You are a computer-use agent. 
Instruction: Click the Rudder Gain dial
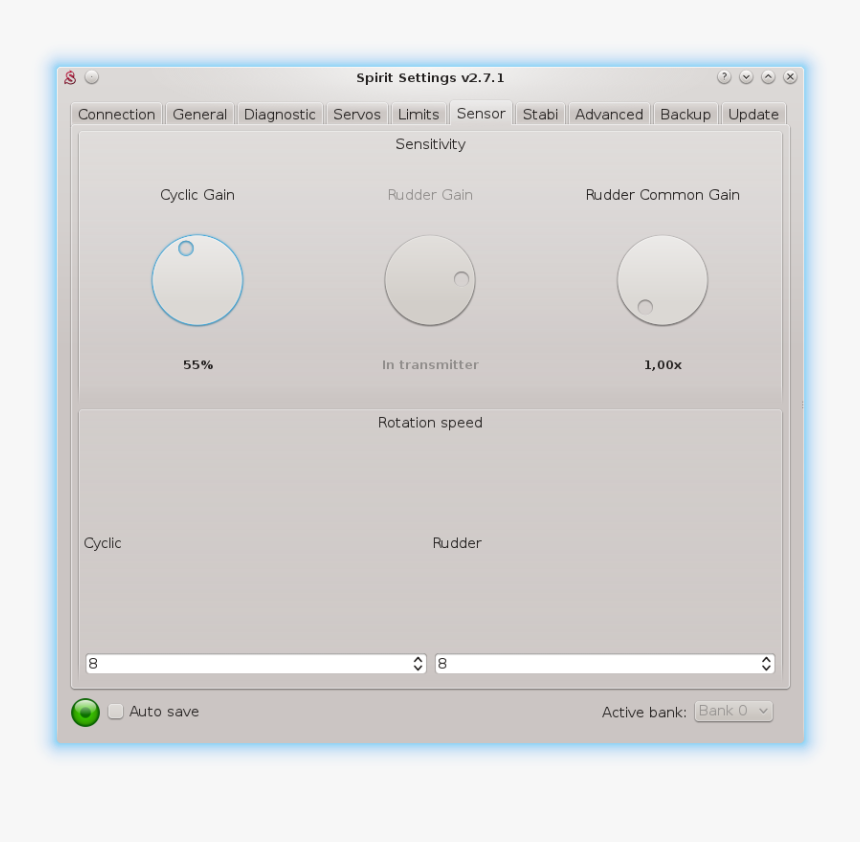pos(430,280)
